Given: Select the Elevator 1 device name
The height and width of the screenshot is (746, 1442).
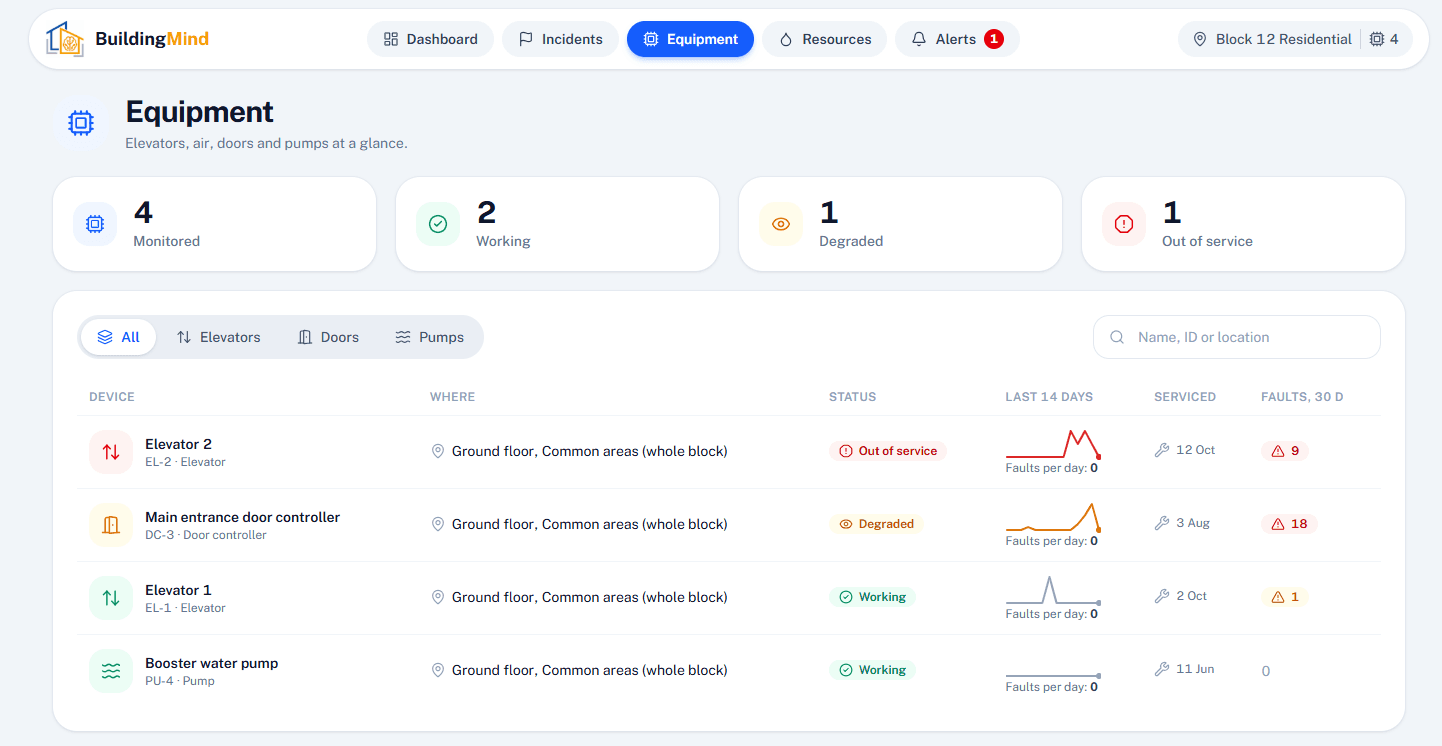Looking at the screenshot, I should click(x=178, y=590).
